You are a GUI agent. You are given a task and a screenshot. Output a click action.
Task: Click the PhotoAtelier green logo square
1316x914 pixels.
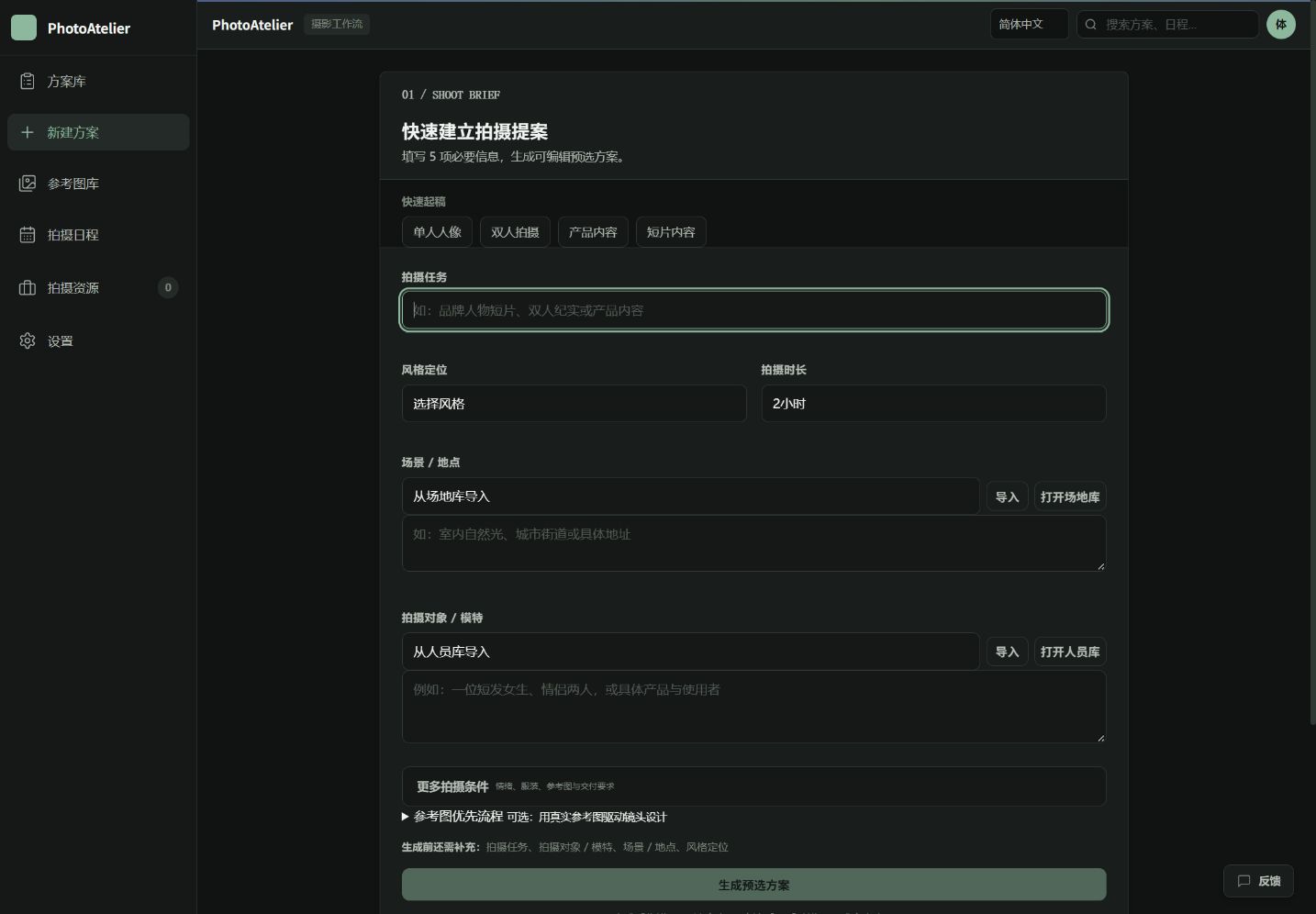point(24,28)
